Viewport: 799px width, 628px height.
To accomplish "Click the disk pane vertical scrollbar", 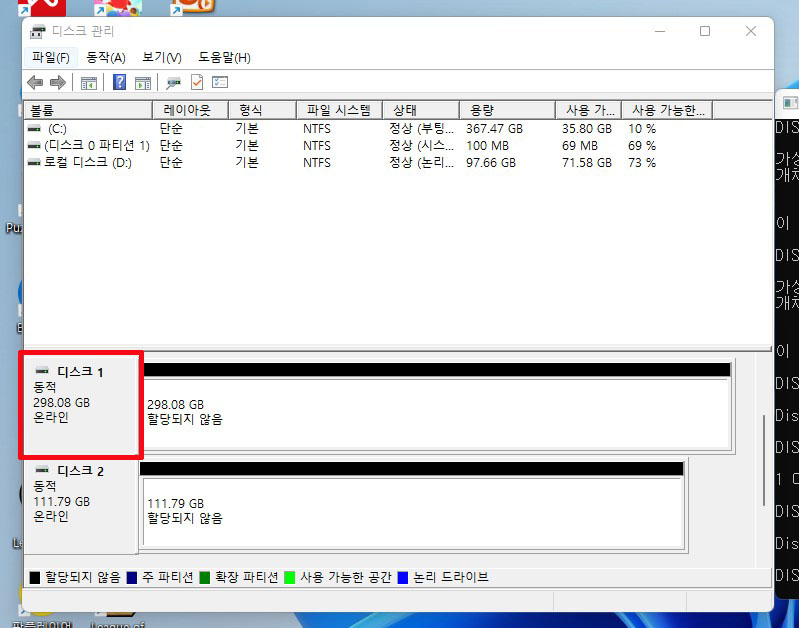I will (764, 460).
